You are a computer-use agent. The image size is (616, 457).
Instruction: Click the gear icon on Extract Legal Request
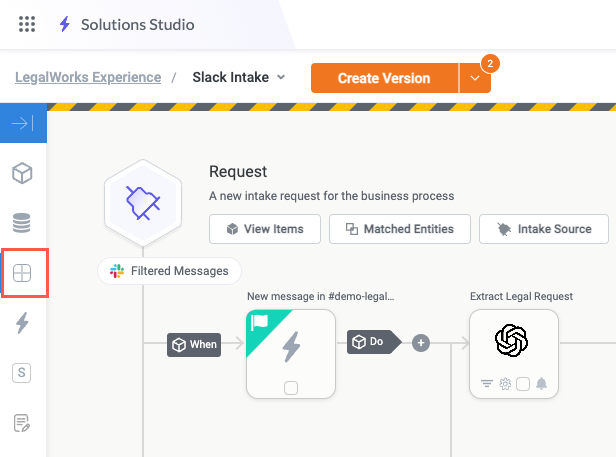(x=505, y=383)
